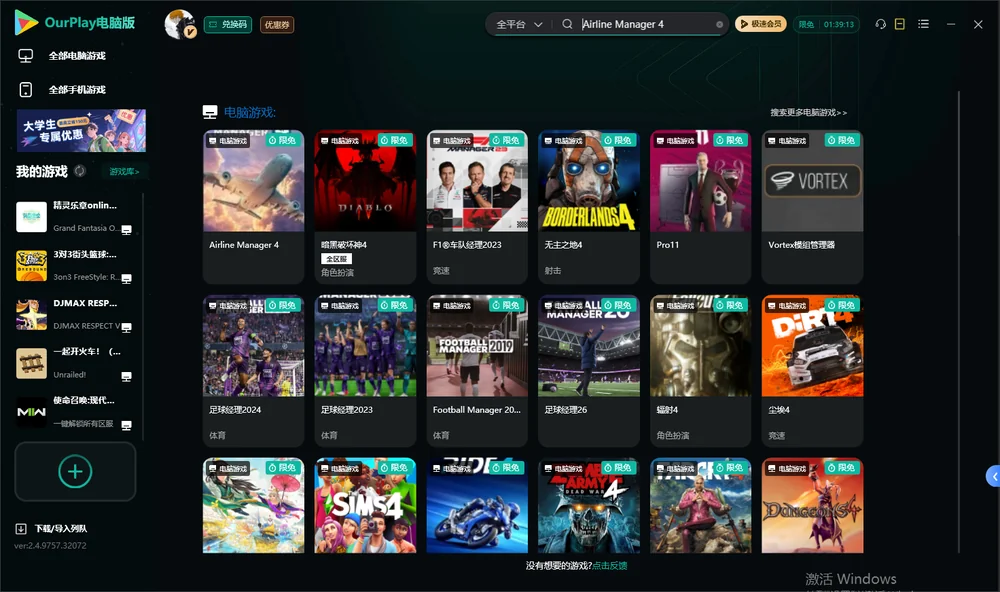The width and height of the screenshot is (1000, 592).
Task: Click the refresh icon beside 我的游戏
Action: (x=80, y=171)
